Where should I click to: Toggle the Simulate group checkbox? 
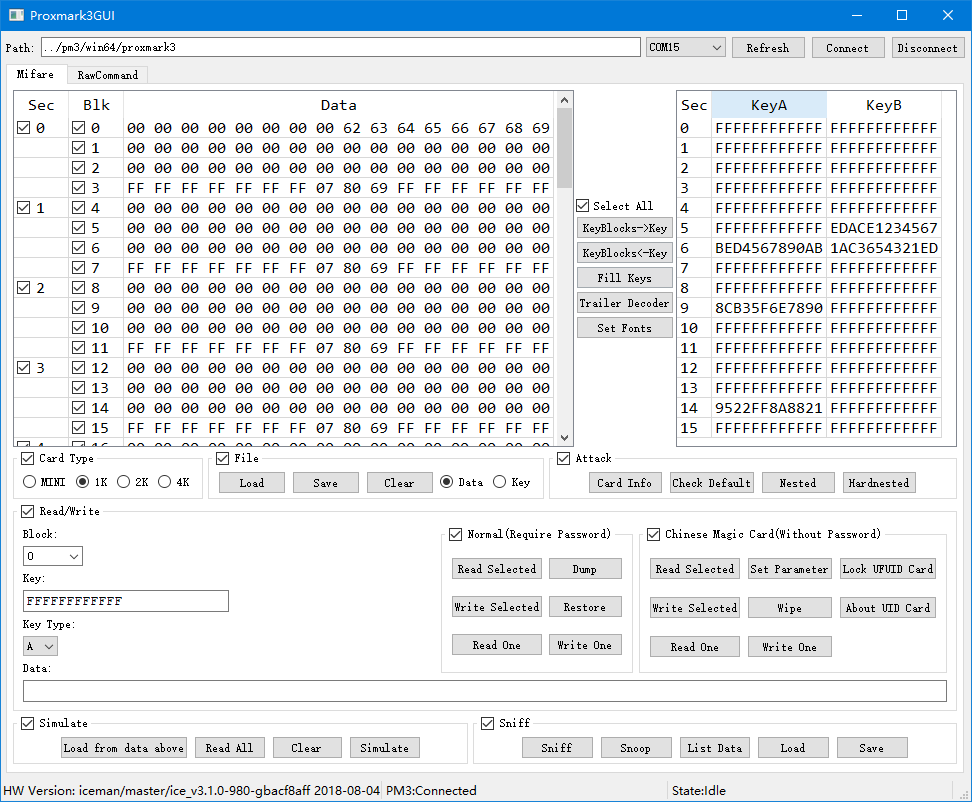[27, 723]
